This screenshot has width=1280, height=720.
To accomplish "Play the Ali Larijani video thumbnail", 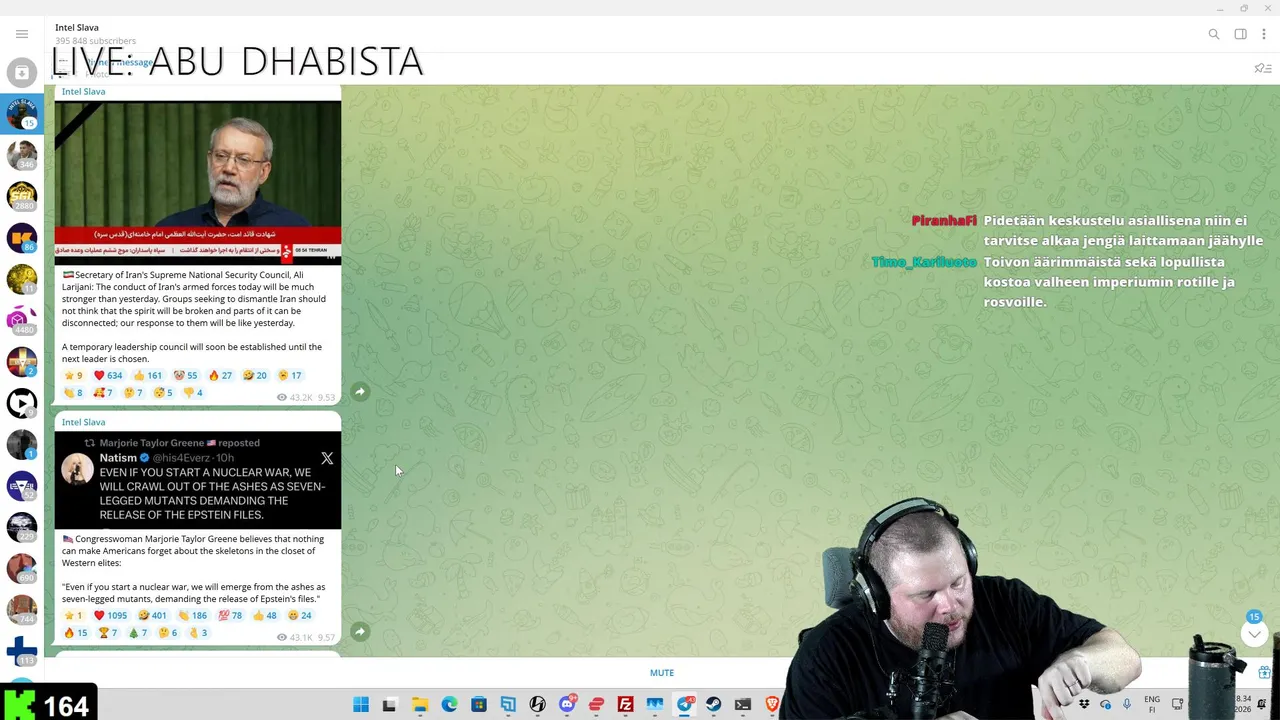I will coord(198,182).
